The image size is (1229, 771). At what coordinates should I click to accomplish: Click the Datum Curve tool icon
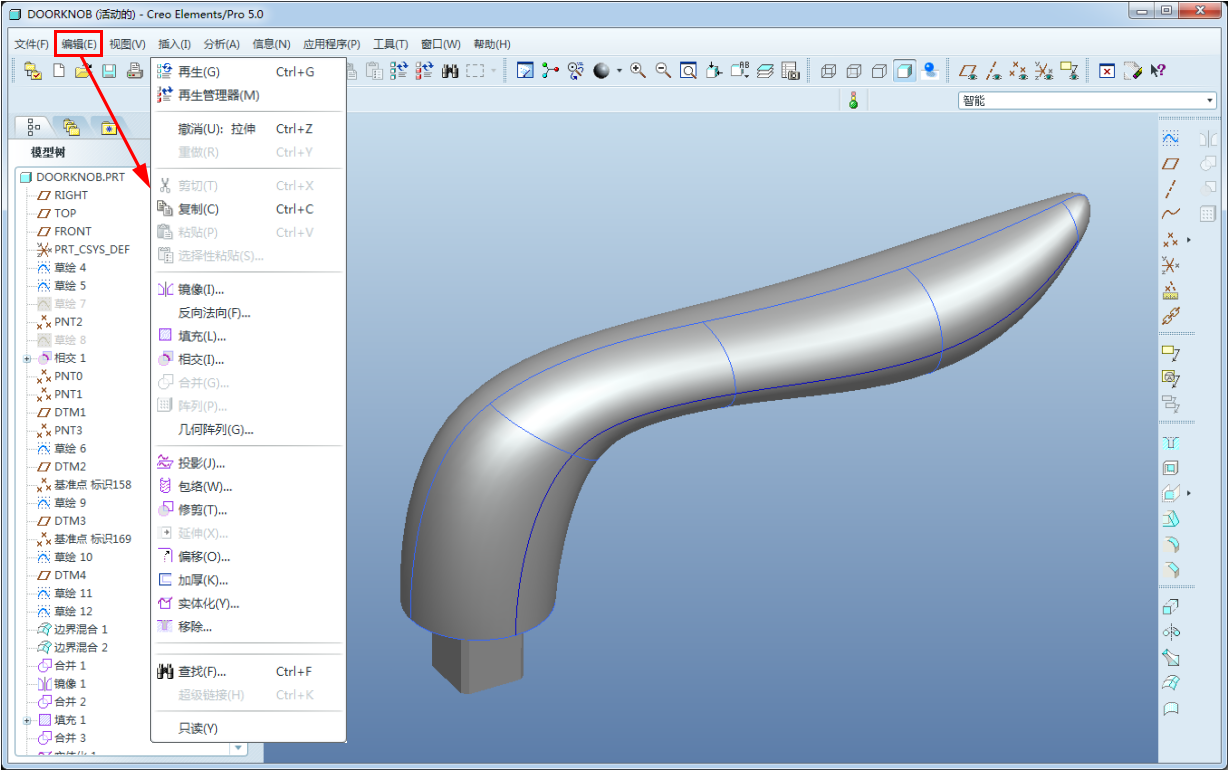pyautogui.click(x=1171, y=214)
